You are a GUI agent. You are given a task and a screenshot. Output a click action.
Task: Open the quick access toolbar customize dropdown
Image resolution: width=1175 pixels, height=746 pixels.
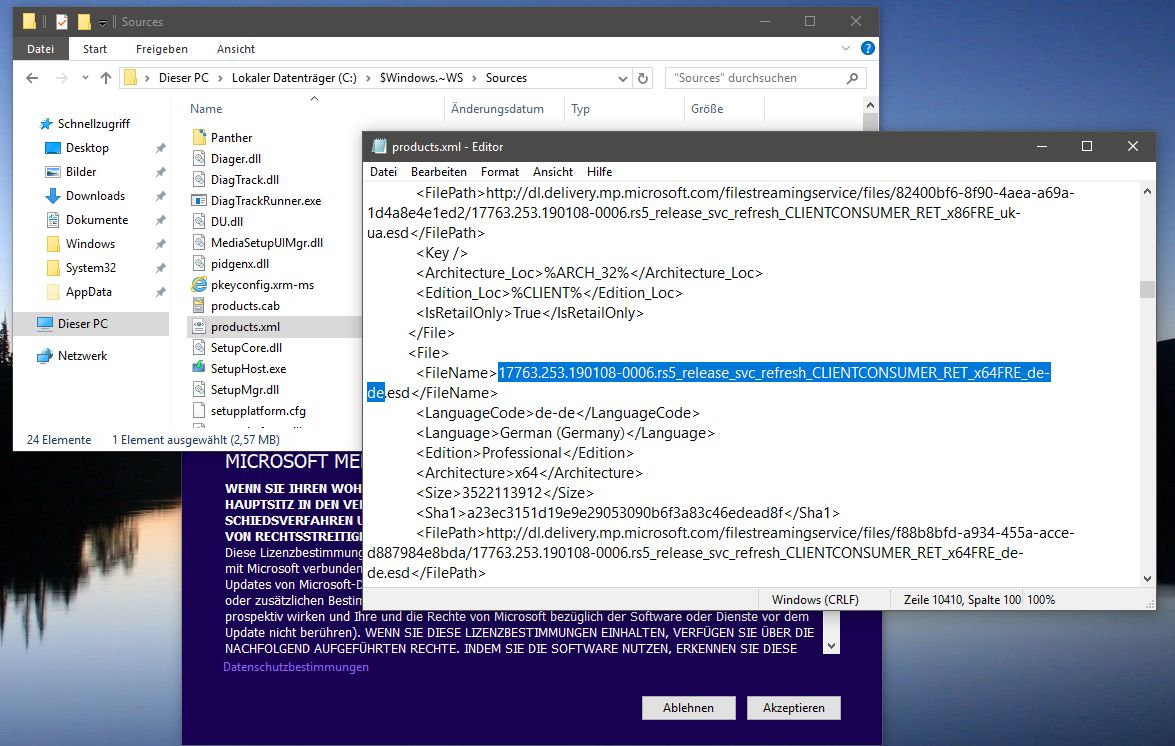pos(103,22)
